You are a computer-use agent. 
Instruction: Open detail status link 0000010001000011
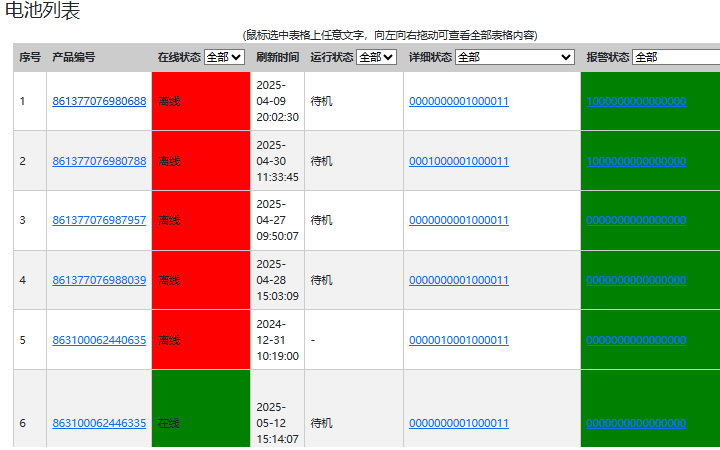pos(459,340)
